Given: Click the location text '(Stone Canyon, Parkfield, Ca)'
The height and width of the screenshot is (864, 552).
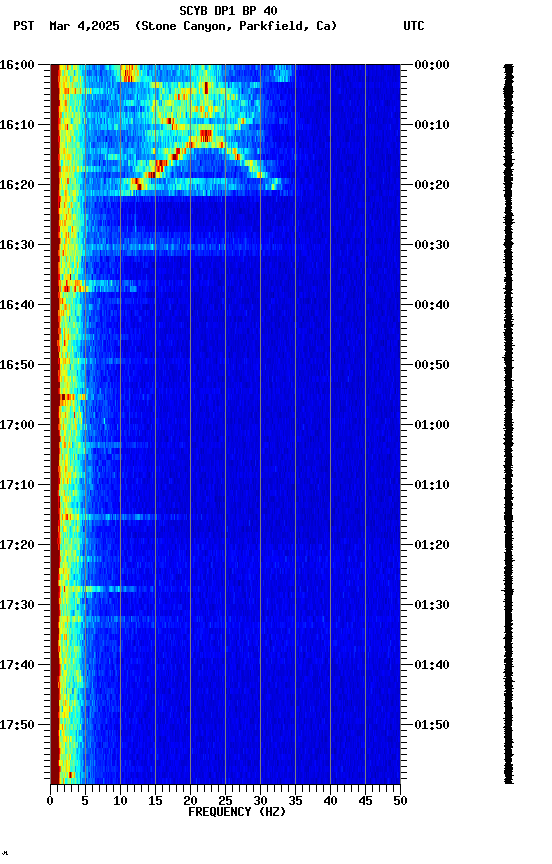Looking at the screenshot, I should pyautogui.click(x=236, y=26).
